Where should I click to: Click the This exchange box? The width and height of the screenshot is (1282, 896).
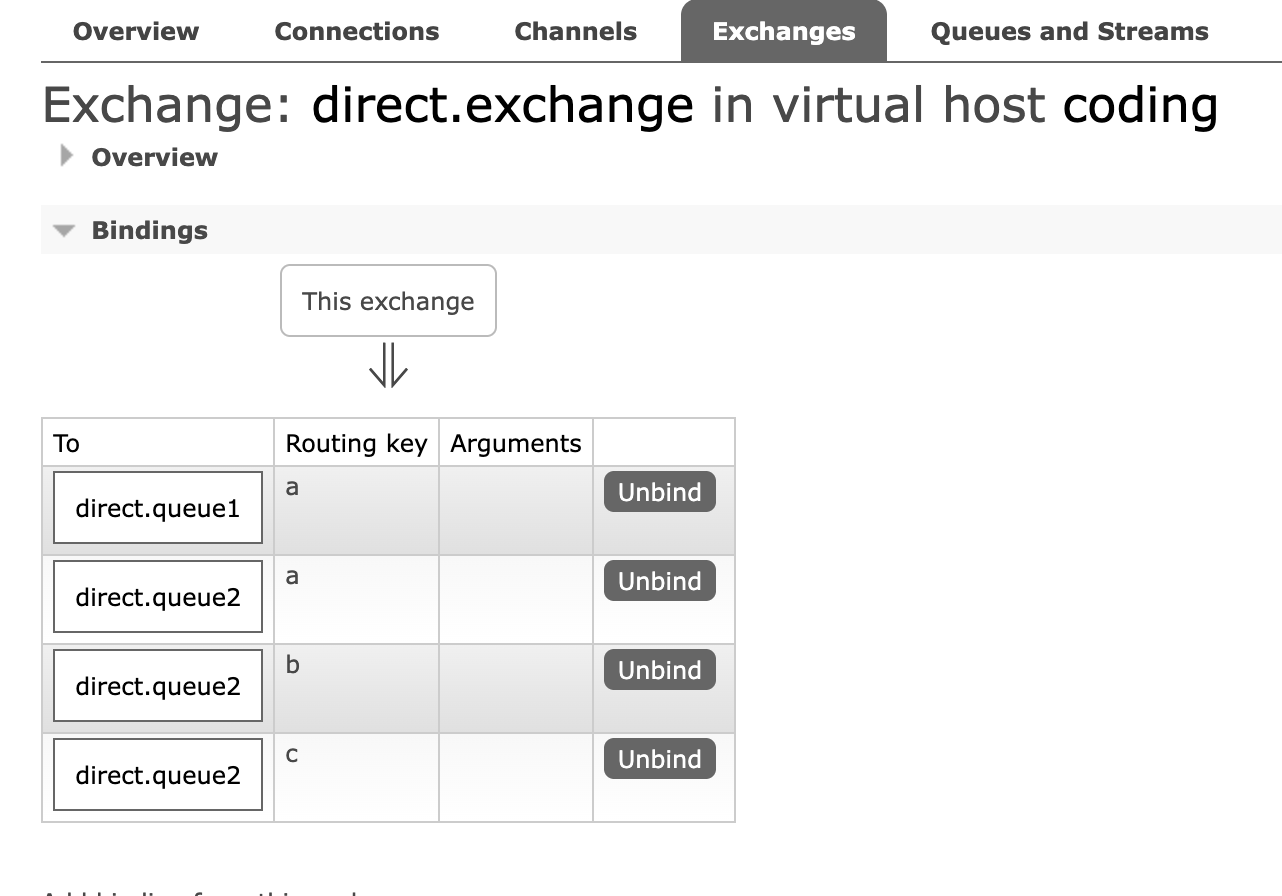[x=388, y=301]
